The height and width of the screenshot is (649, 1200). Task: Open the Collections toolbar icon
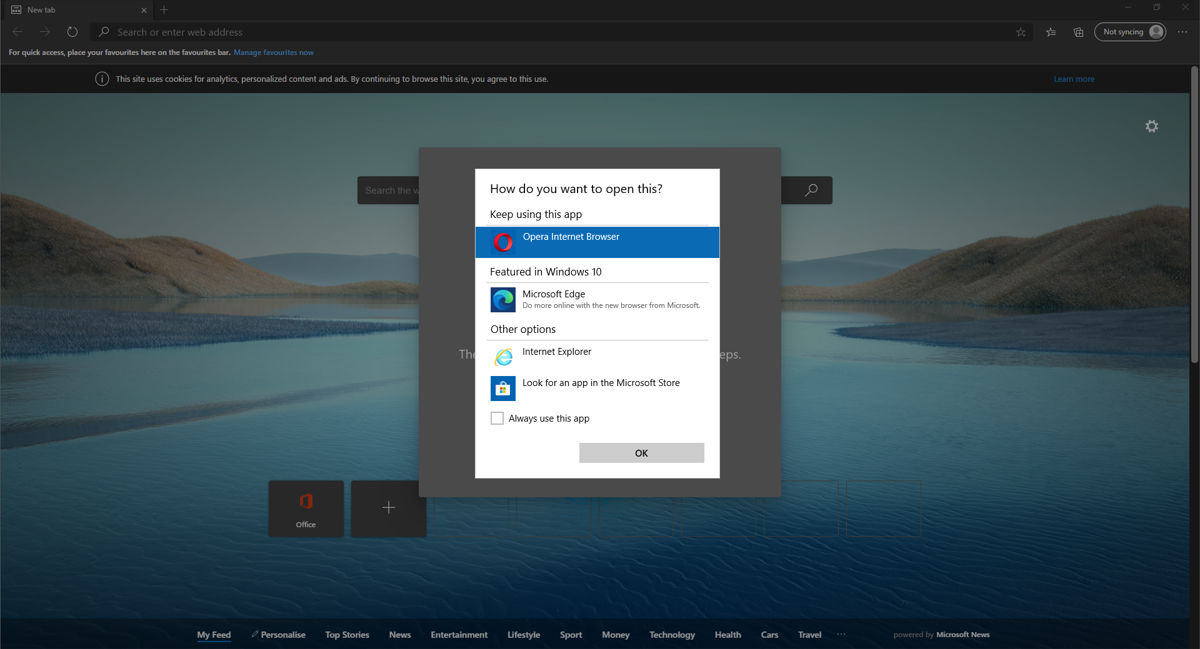1078,32
